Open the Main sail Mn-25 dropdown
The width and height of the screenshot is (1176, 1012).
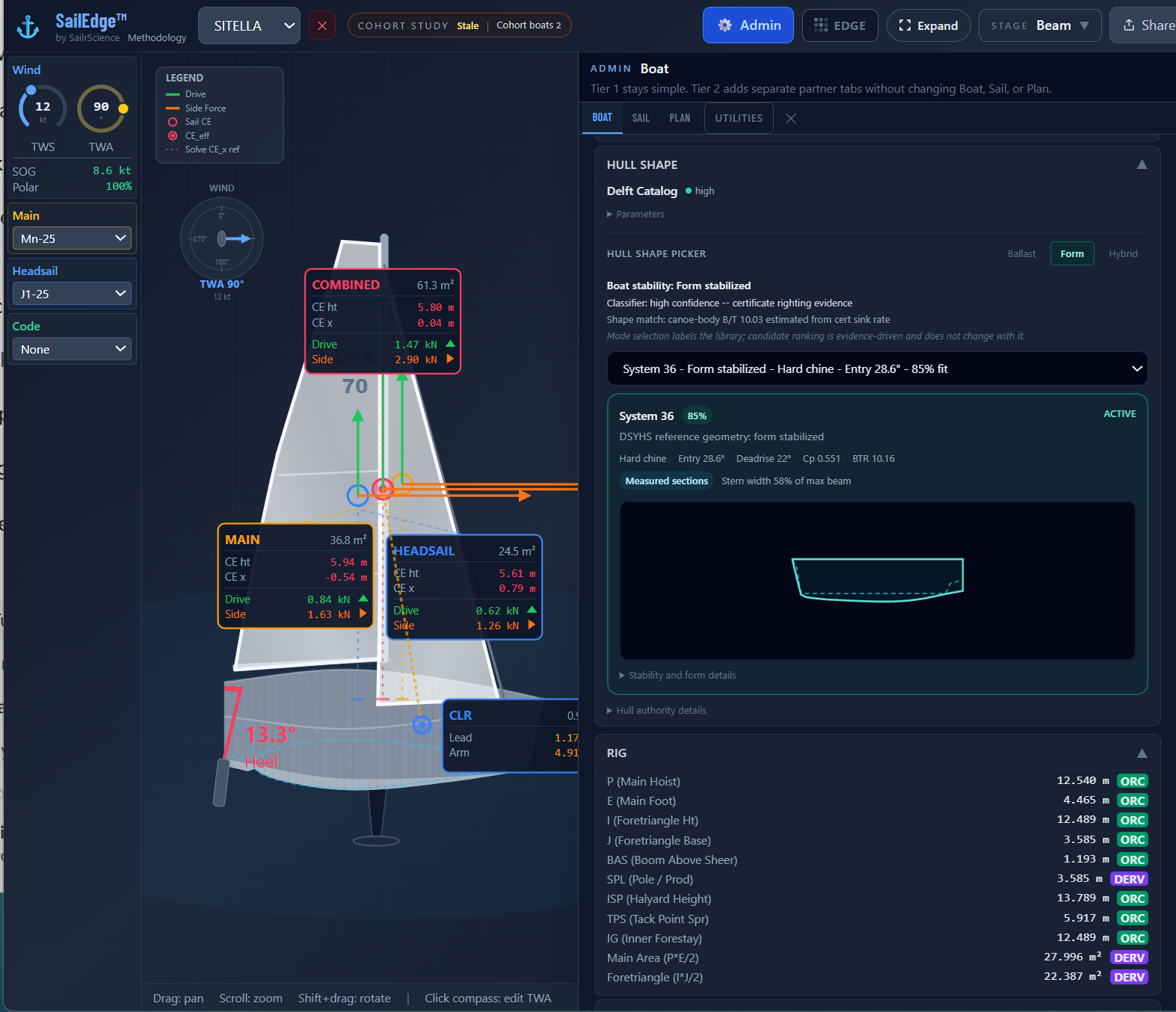click(x=73, y=238)
